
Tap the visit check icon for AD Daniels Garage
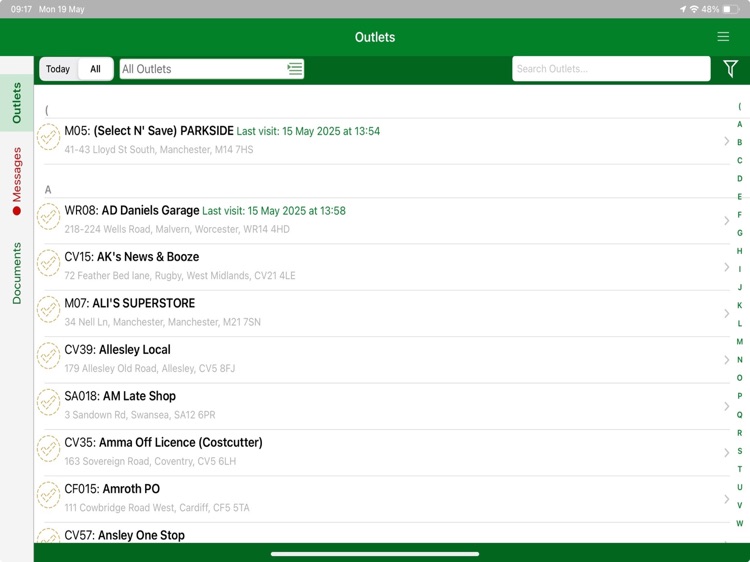pos(49,217)
